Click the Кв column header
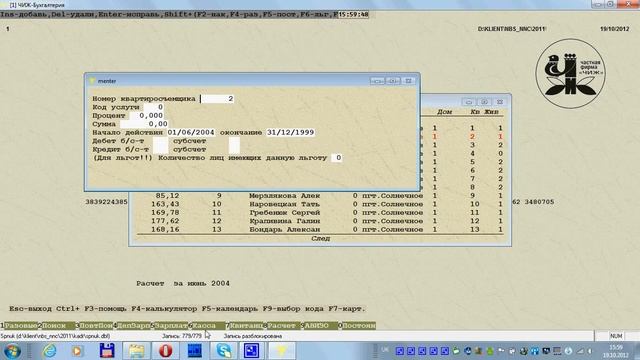 click(475, 112)
